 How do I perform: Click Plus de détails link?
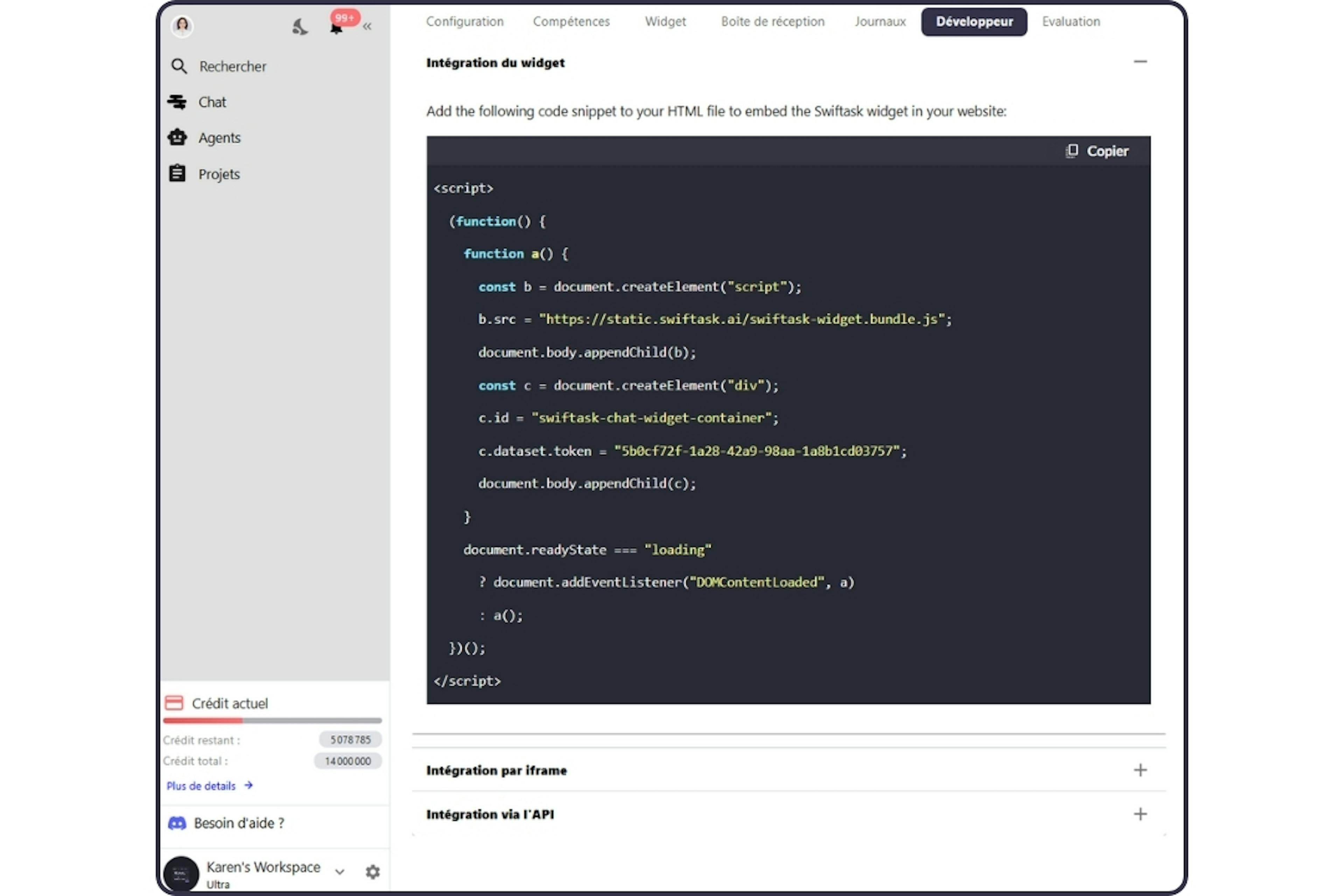click(x=207, y=785)
